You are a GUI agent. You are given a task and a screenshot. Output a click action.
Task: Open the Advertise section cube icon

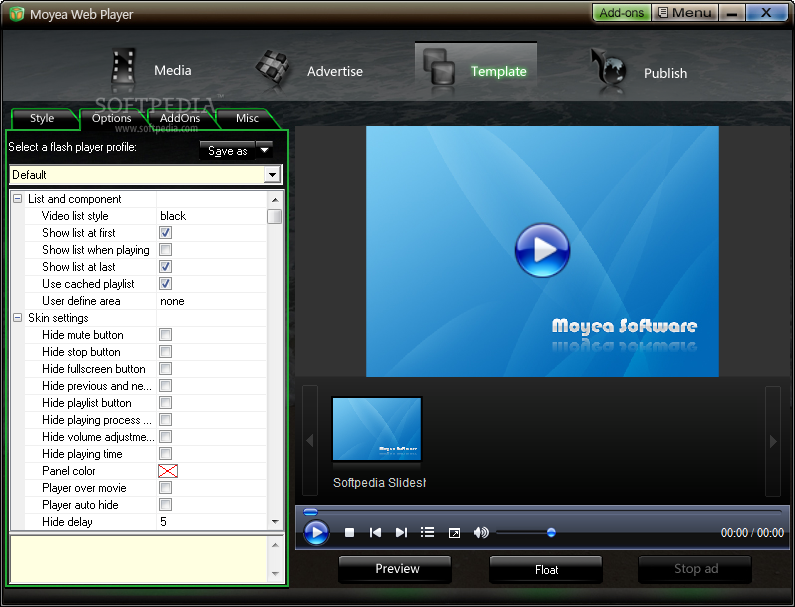272,68
